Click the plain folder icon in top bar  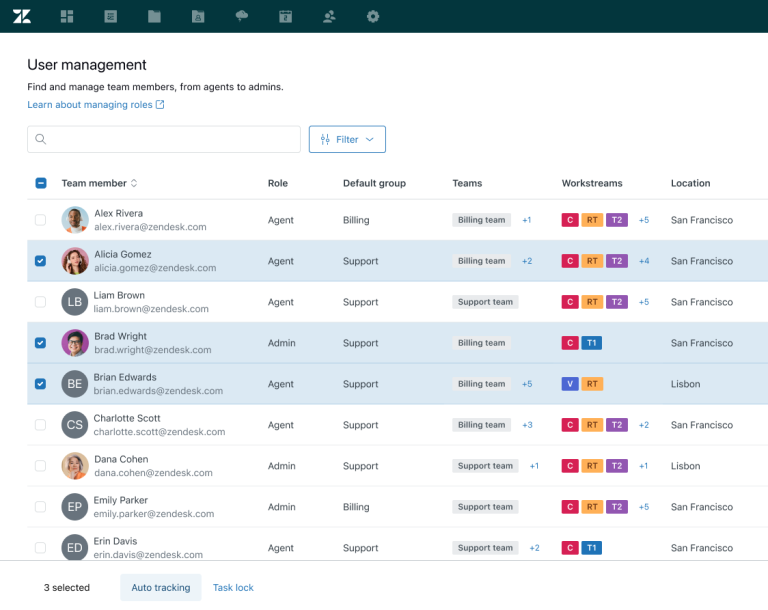click(154, 16)
